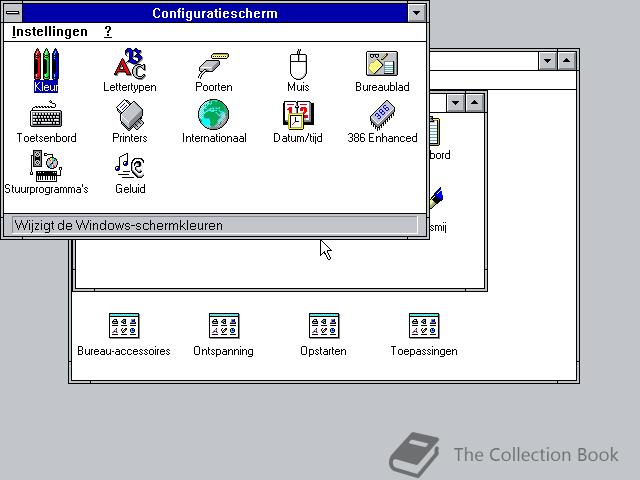Image resolution: width=640 pixels, height=480 pixels.
Task: Open the Geluid sound icon
Action: (130, 172)
